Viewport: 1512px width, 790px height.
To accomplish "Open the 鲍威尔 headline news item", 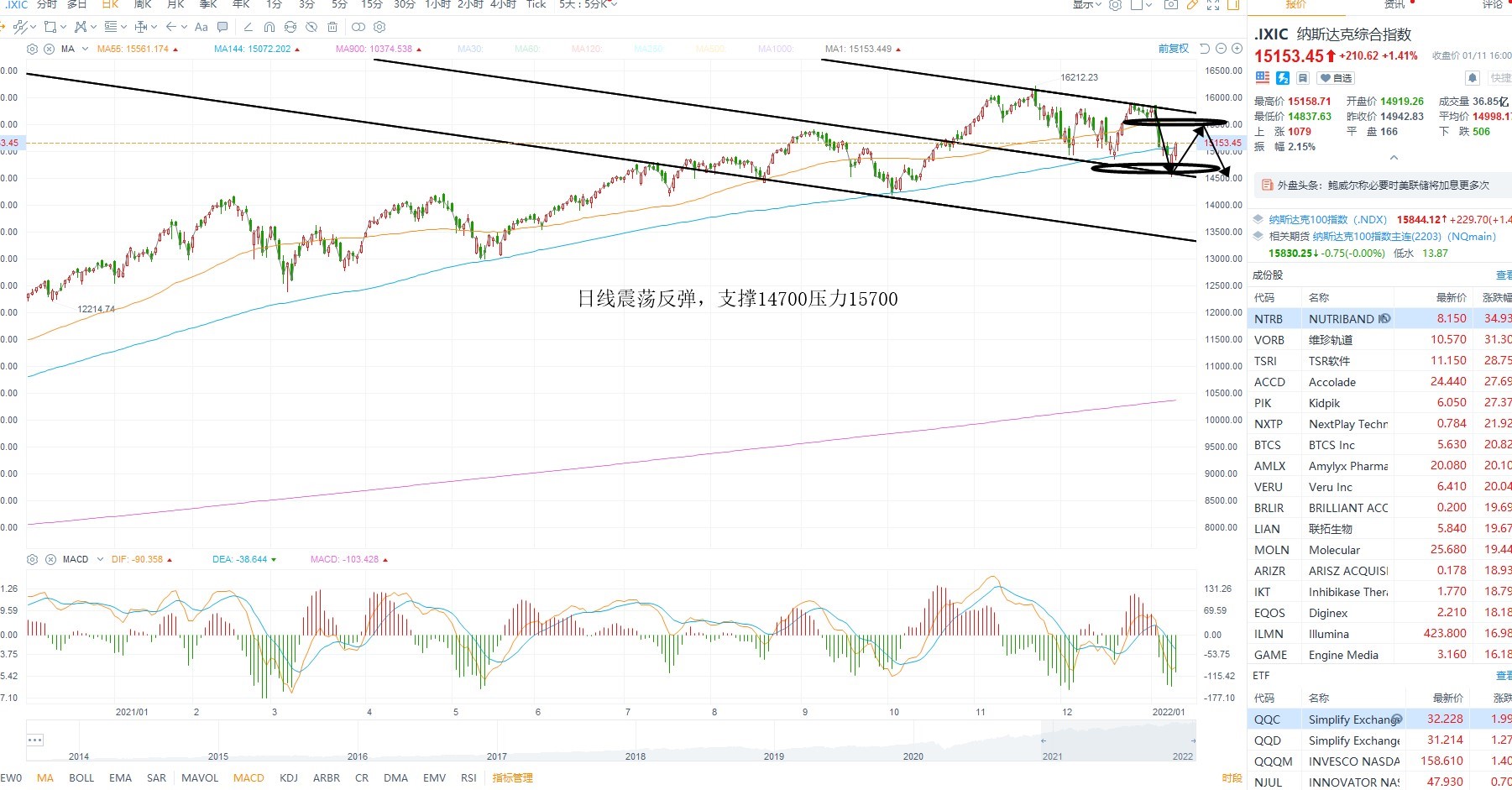I will click(x=1383, y=185).
